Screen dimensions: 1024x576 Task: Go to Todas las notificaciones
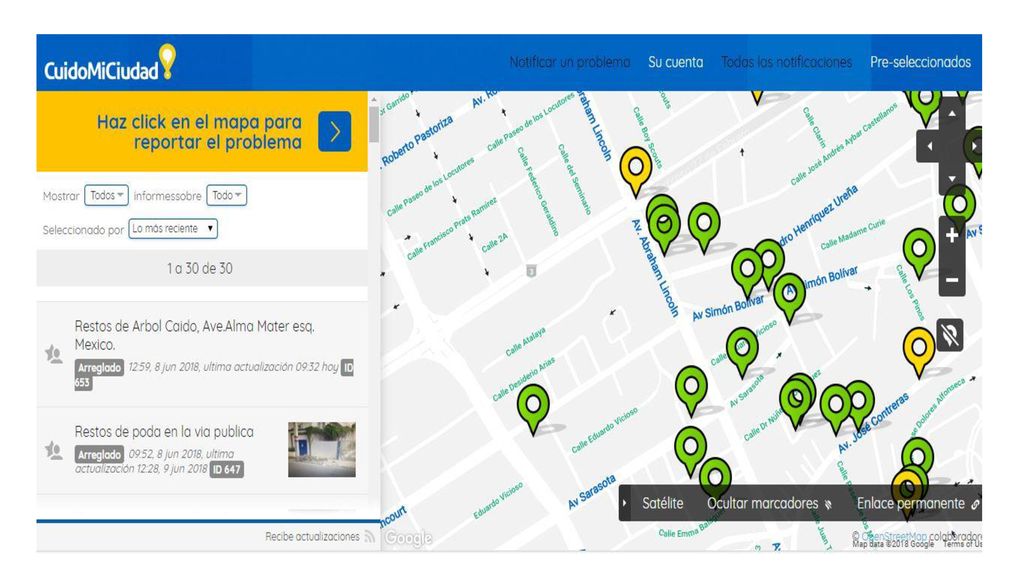tap(786, 62)
